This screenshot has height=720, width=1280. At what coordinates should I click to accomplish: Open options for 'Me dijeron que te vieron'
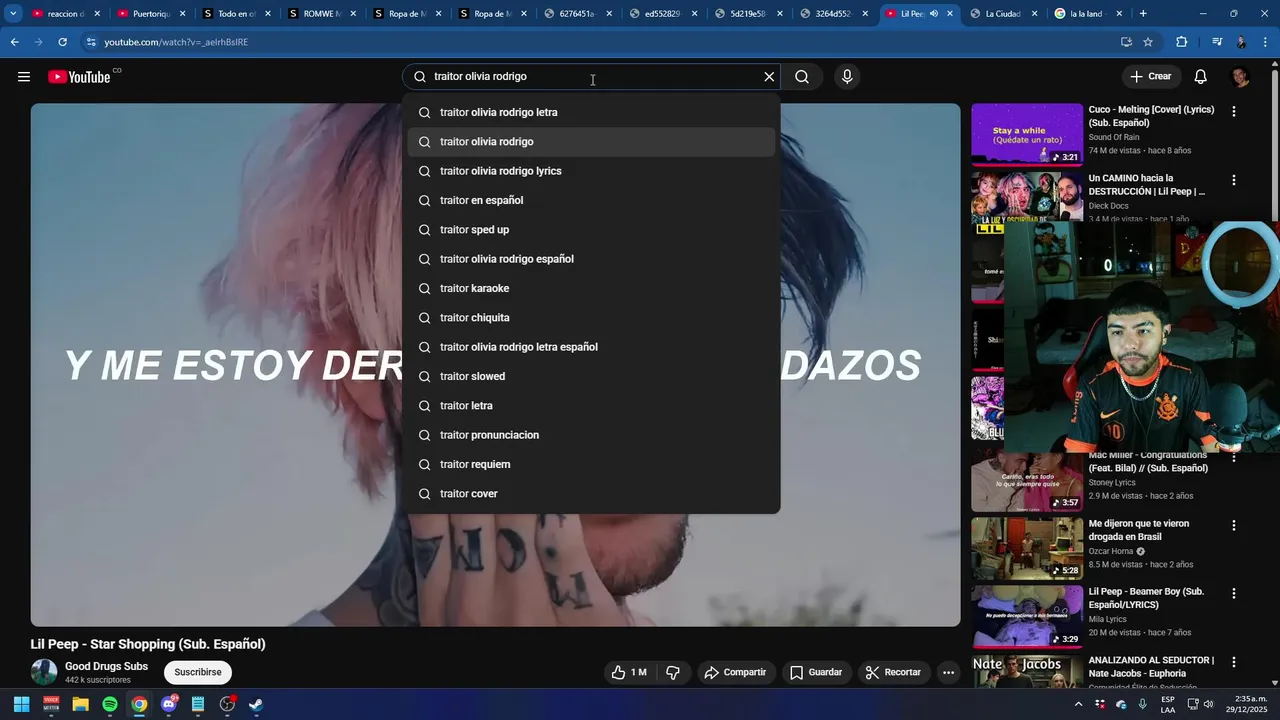tap(1234, 525)
